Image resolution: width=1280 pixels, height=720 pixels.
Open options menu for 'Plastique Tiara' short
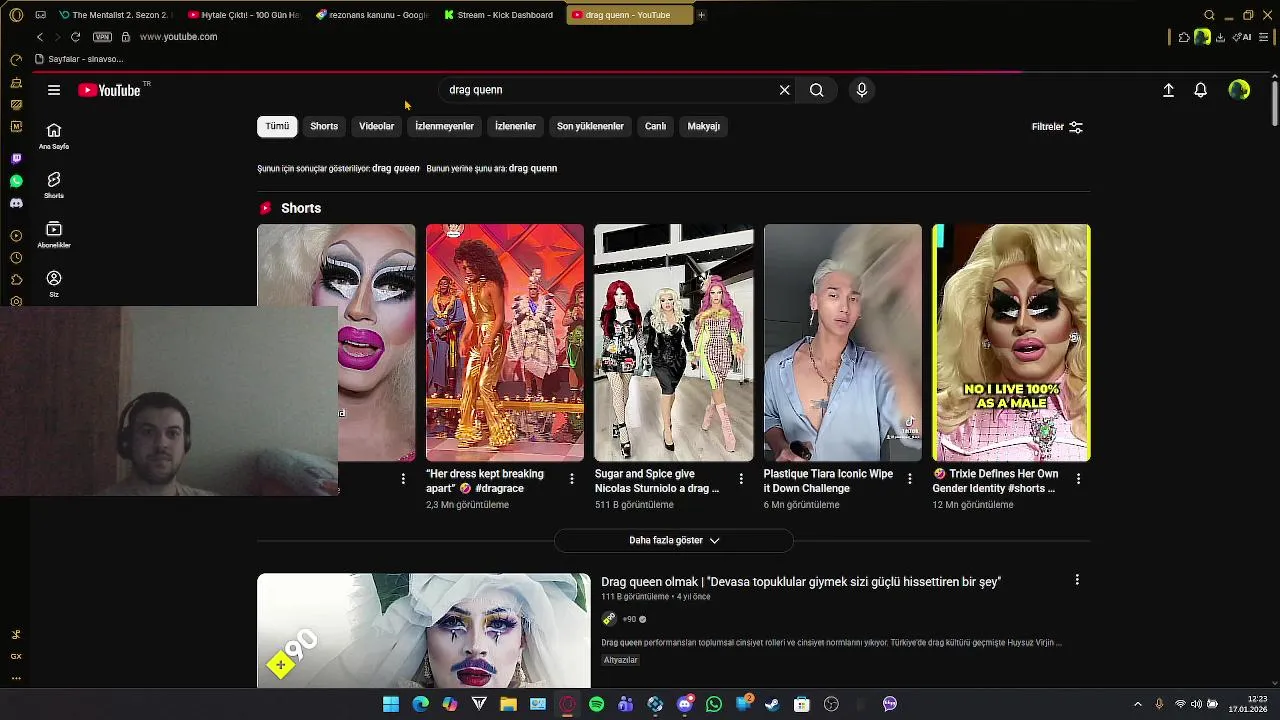pyautogui.click(x=910, y=479)
